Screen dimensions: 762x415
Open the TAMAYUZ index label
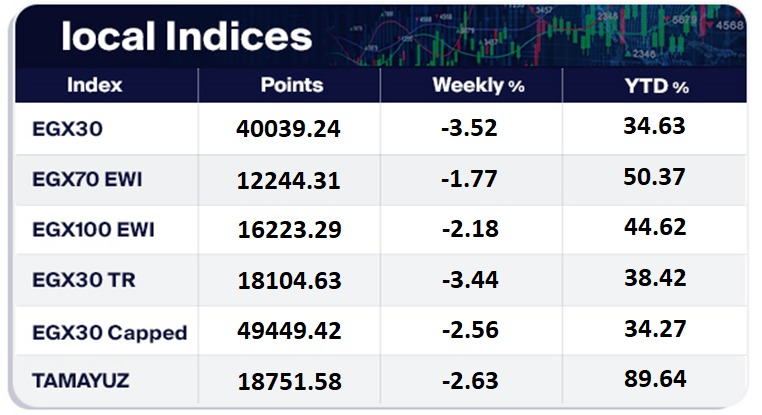(x=80, y=381)
